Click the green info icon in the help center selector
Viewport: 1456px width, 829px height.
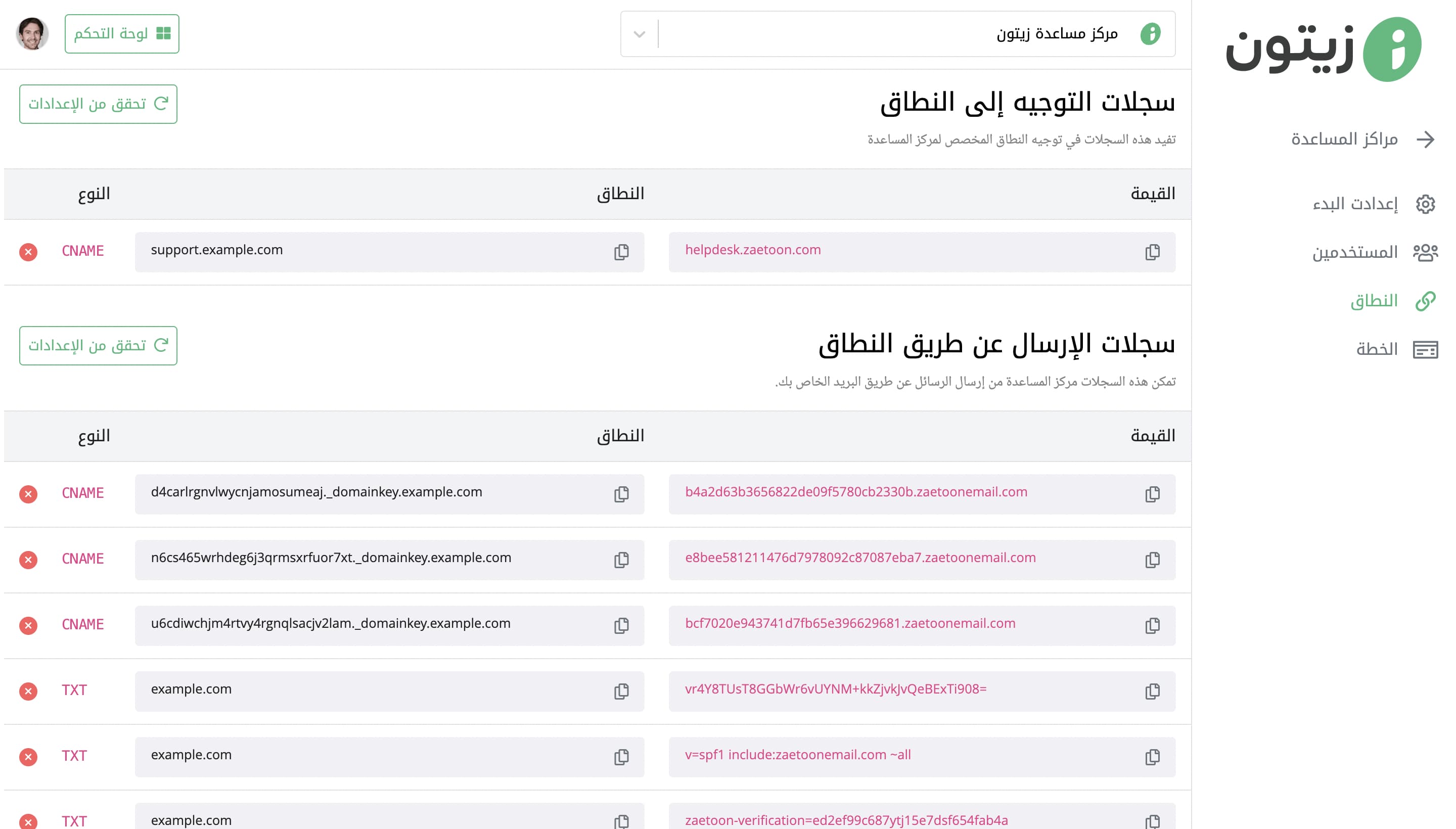1150,33
